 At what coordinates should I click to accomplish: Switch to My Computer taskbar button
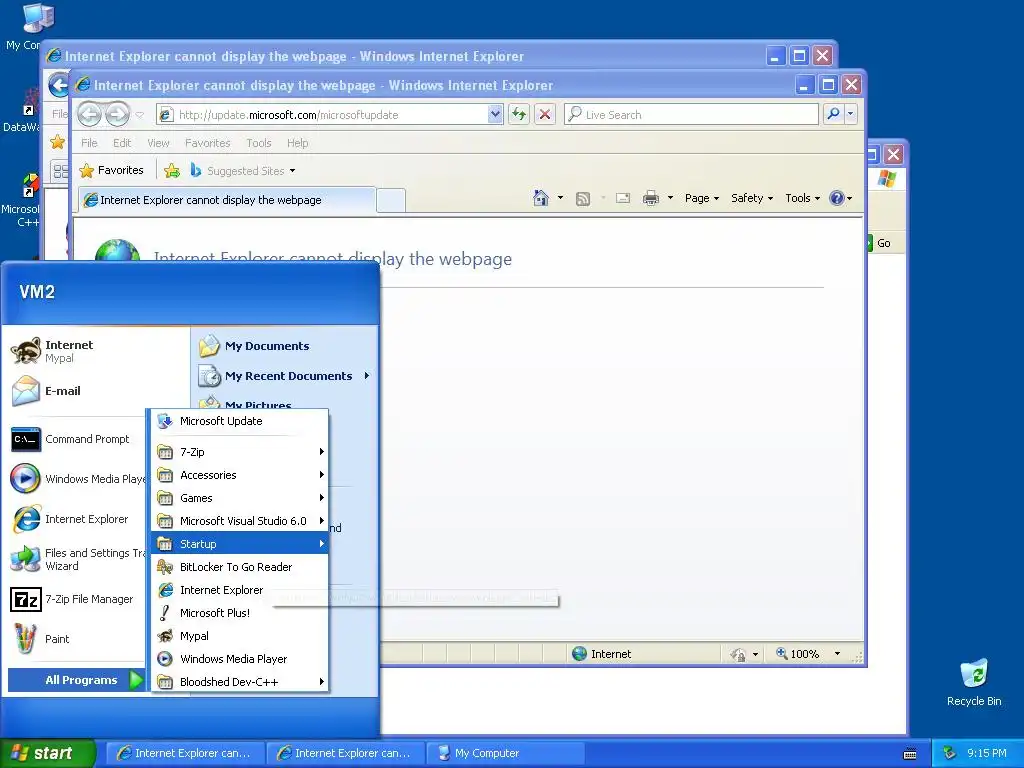[x=505, y=753]
